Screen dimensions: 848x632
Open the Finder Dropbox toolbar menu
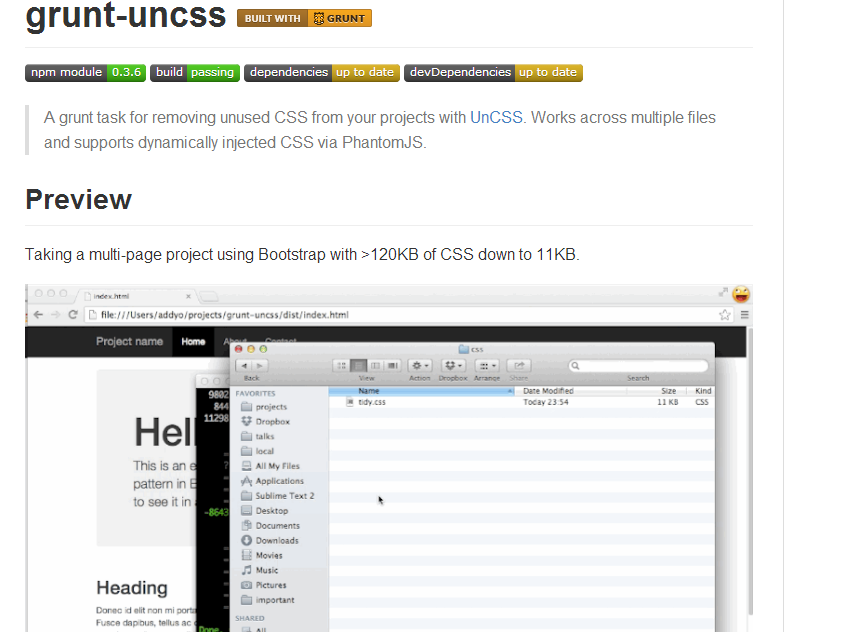pyautogui.click(x=453, y=366)
